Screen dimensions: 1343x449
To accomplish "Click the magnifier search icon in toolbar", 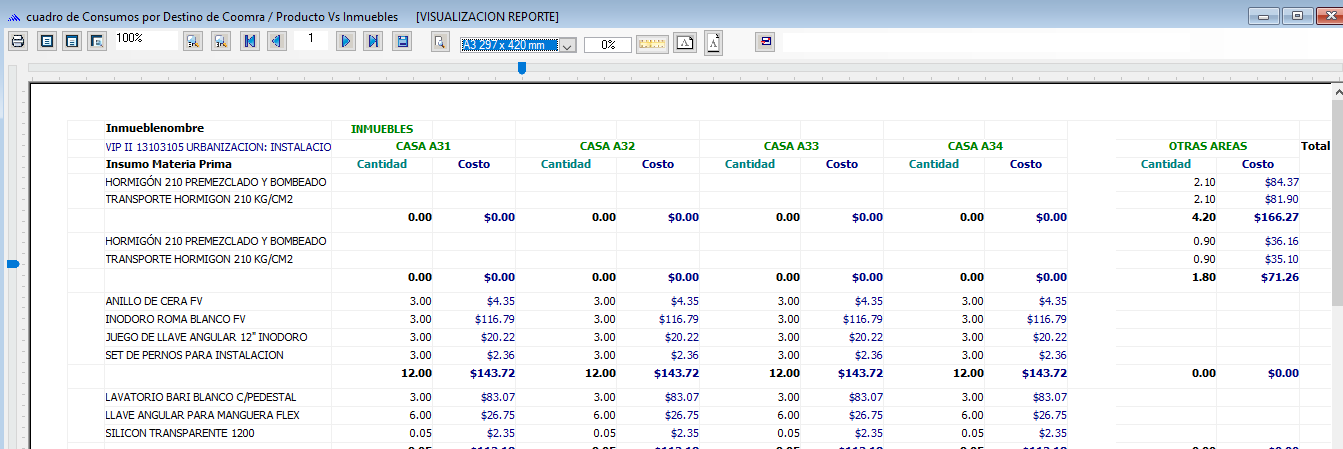I will coord(439,42).
